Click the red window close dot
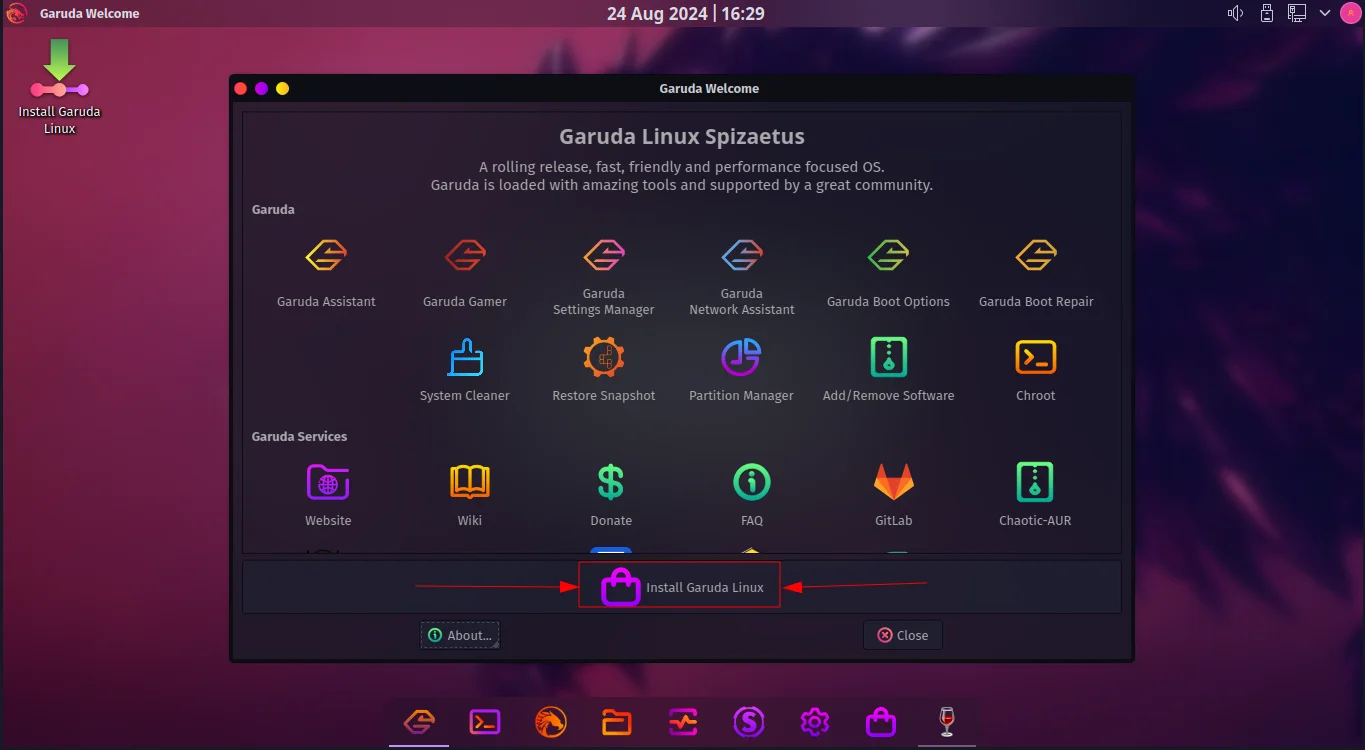 click(x=240, y=88)
